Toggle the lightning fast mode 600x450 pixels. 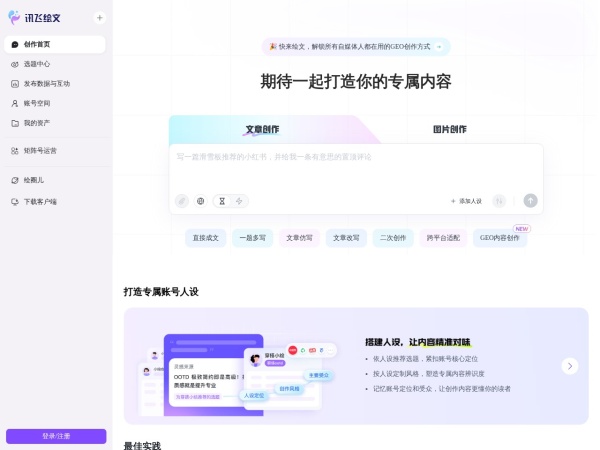pyautogui.click(x=239, y=201)
